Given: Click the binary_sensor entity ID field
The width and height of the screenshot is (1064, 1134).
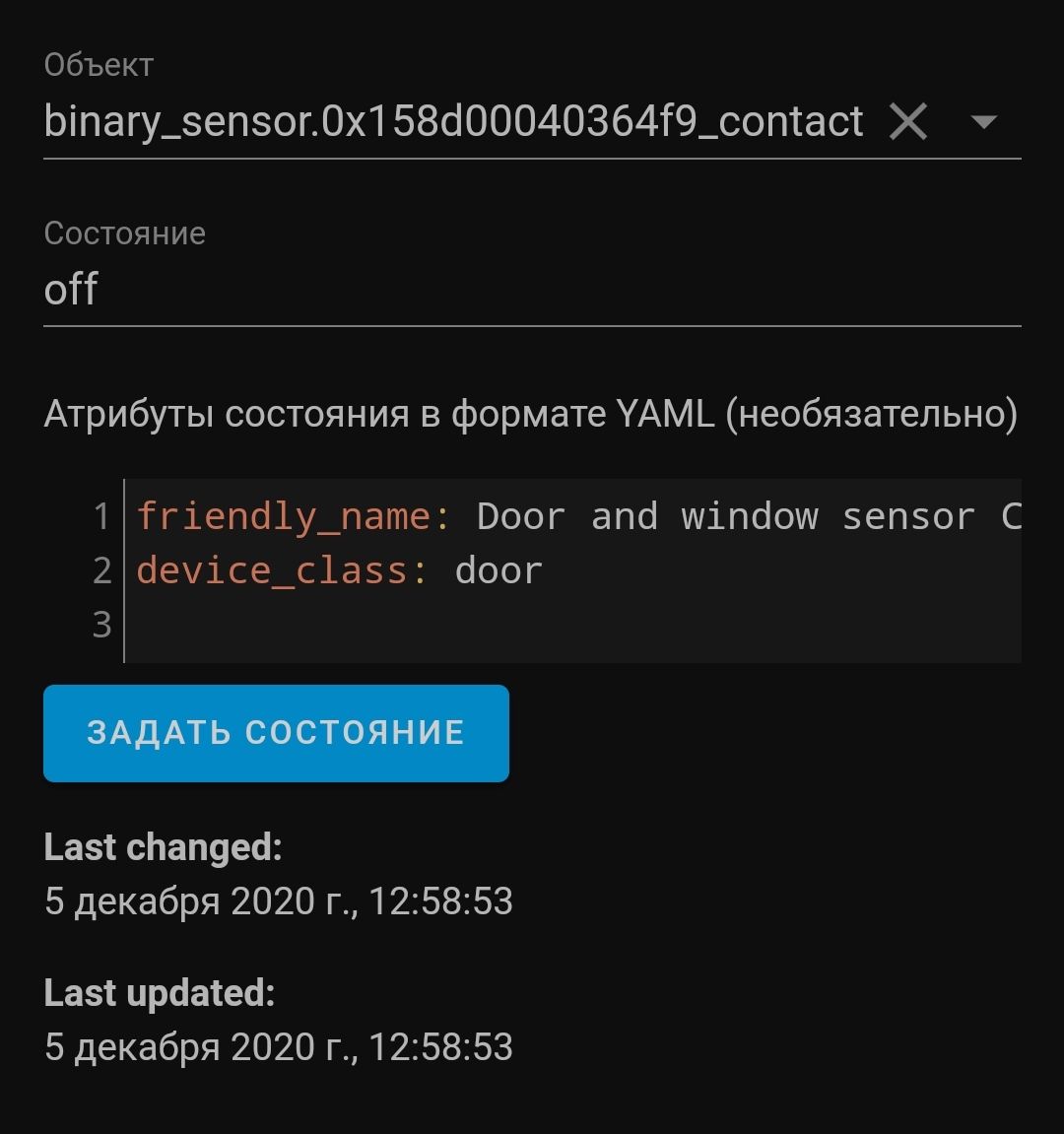Looking at the screenshot, I should 453,122.
